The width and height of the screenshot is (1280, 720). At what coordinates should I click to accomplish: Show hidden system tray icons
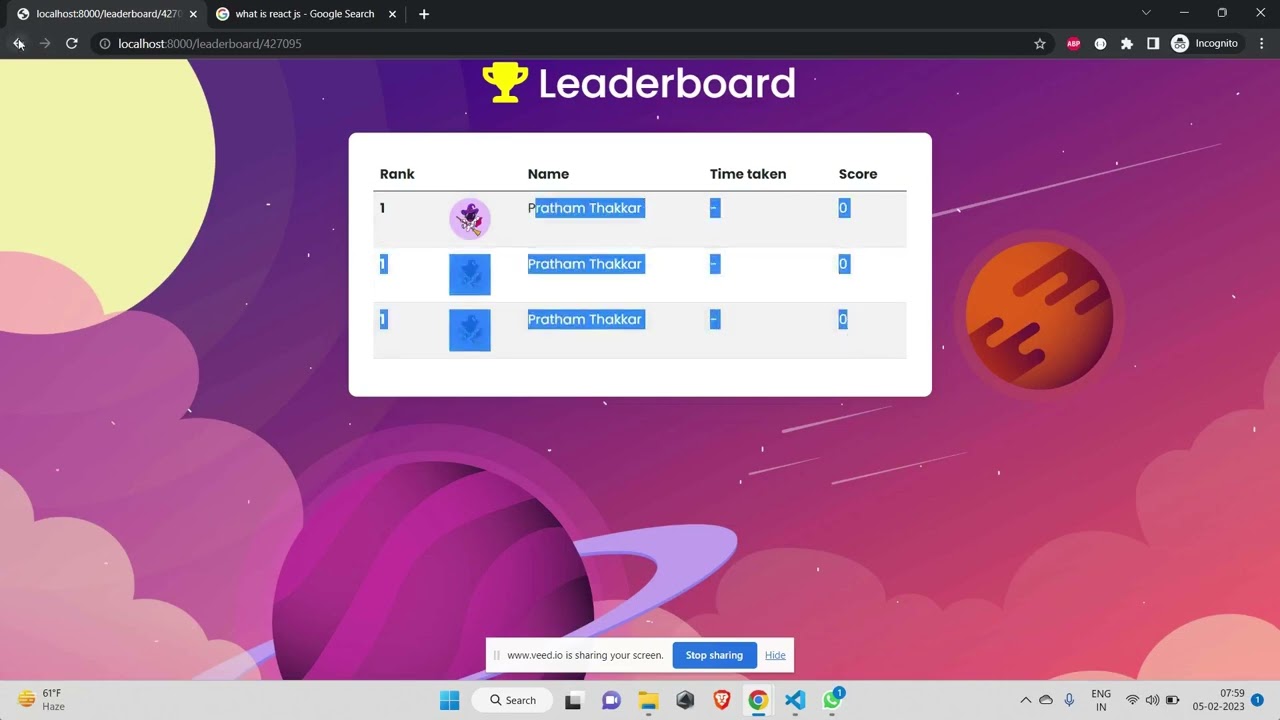pyautogui.click(x=1025, y=700)
